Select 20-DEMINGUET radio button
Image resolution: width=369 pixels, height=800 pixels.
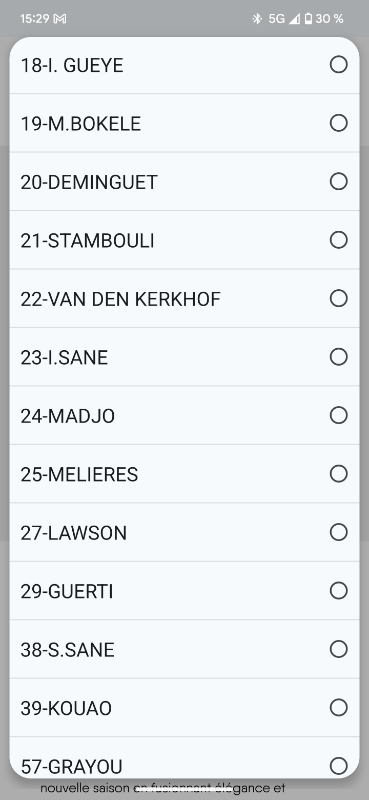tap(338, 181)
